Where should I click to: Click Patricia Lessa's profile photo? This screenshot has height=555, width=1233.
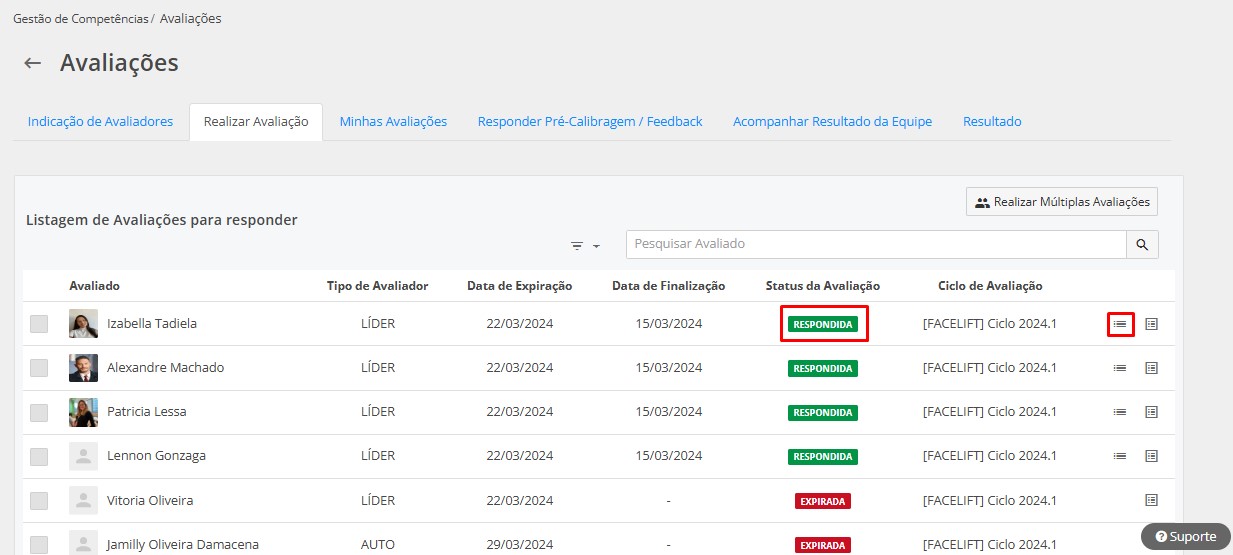coord(83,412)
